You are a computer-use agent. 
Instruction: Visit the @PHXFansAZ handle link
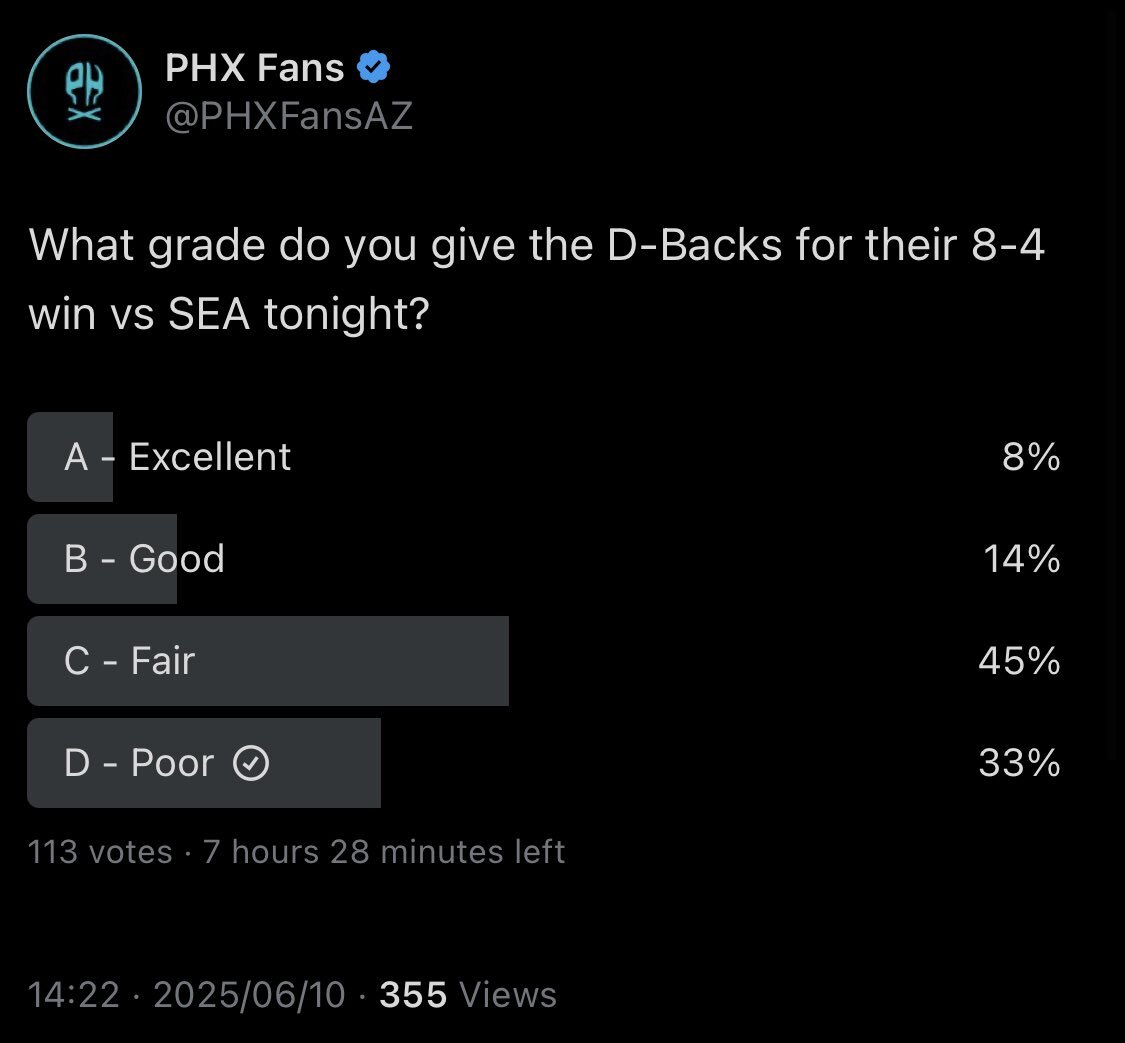coord(288,117)
